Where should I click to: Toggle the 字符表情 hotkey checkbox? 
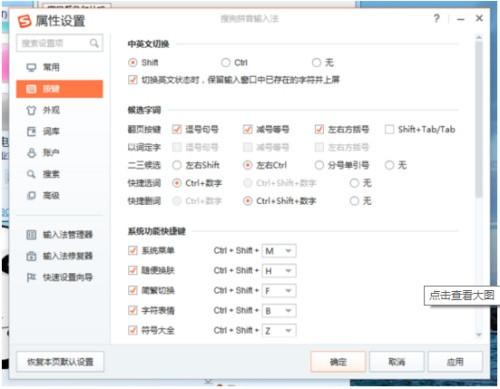133,310
